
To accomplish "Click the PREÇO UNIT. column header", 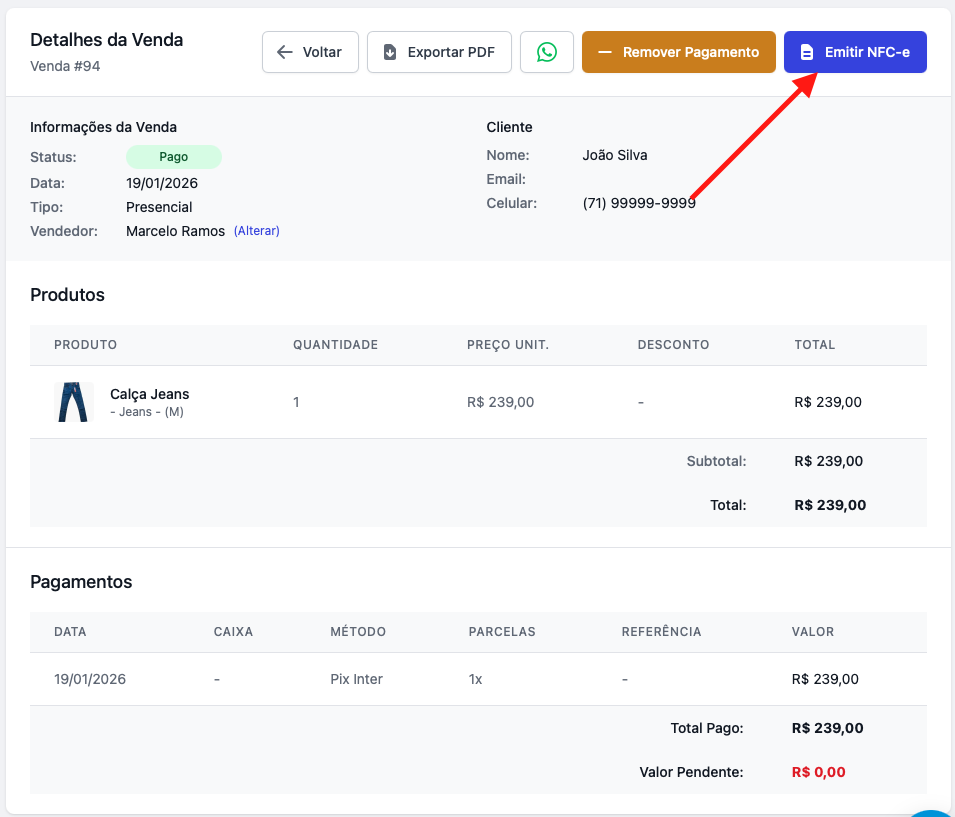I will [x=508, y=345].
